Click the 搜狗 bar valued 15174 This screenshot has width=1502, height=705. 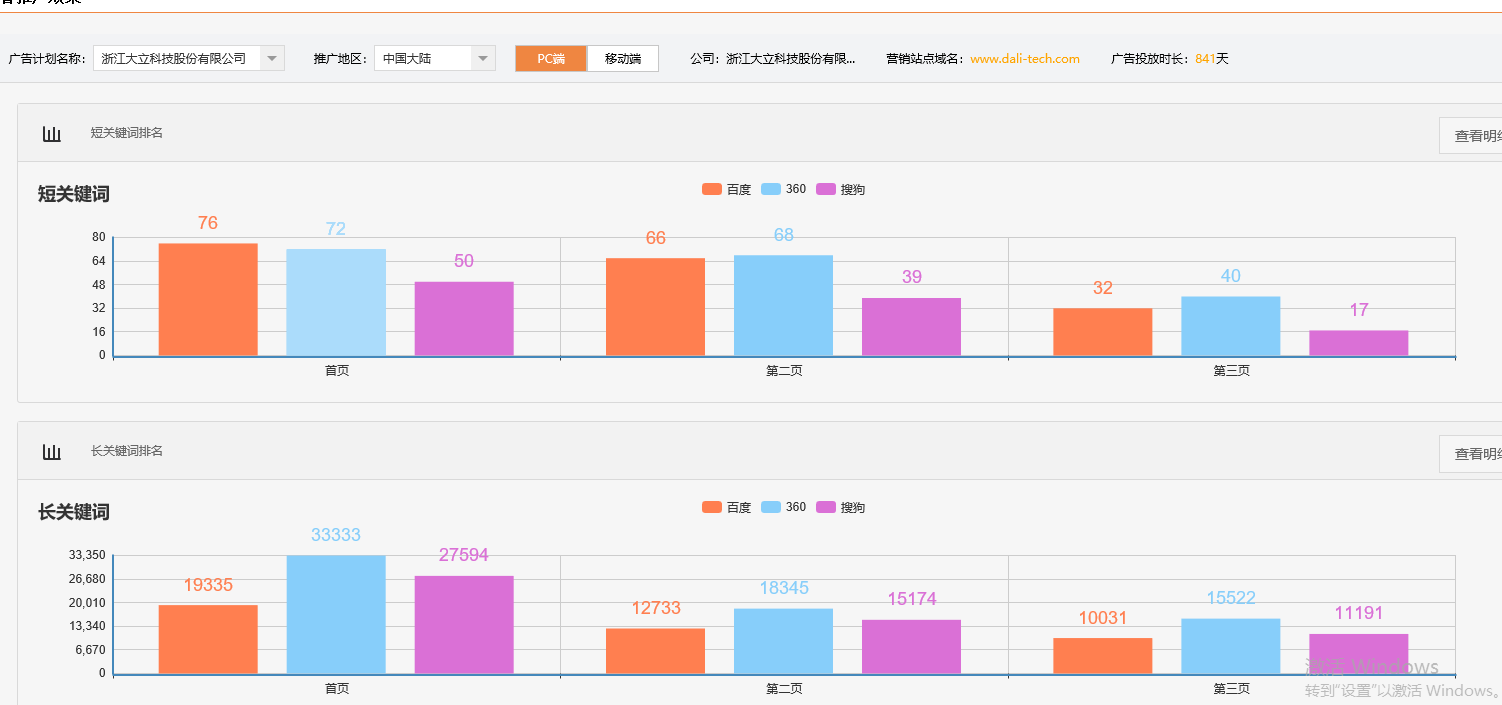pyautogui.click(x=911, y=647)
